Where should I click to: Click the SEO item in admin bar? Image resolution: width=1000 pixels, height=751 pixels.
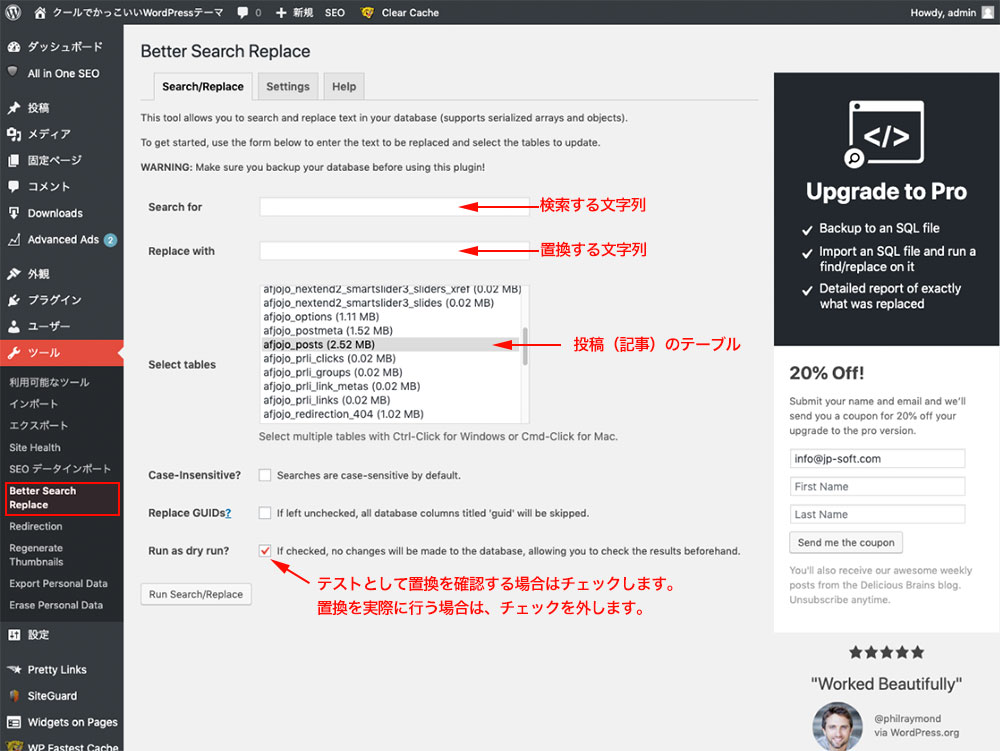(334, 12)
